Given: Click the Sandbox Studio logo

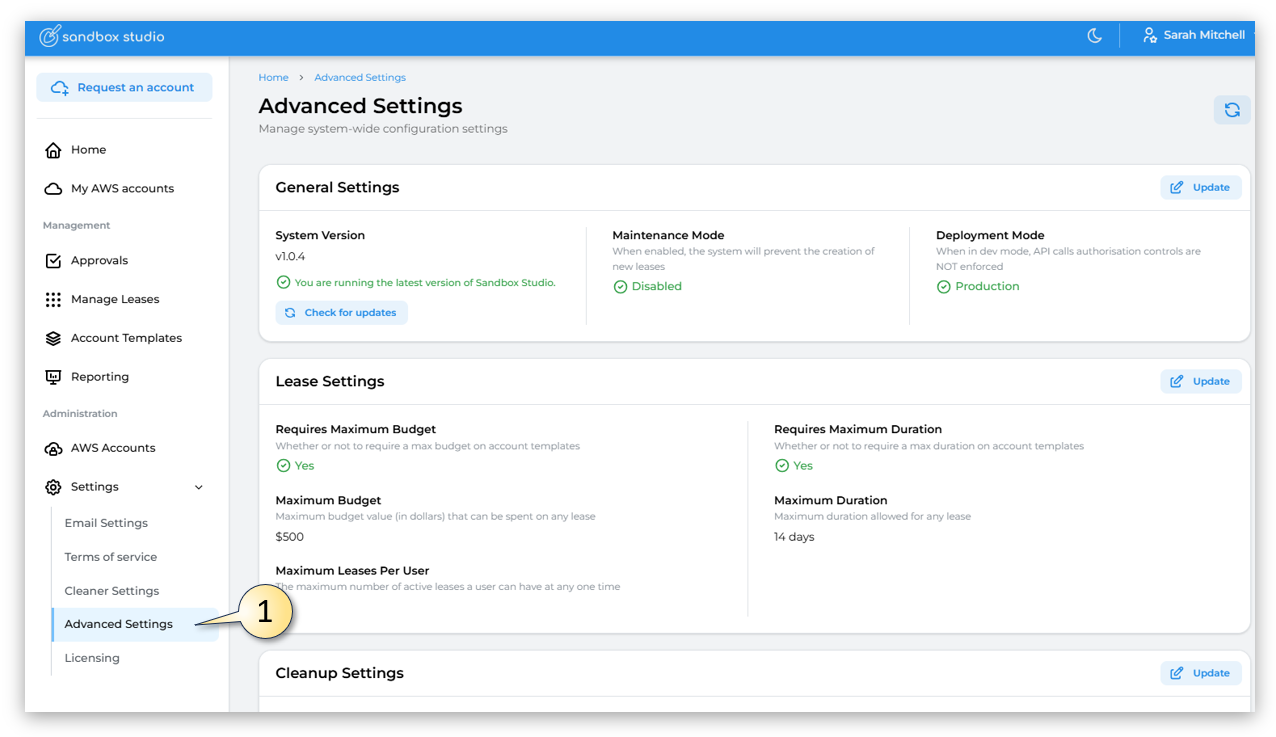Looking at the screenshot, I should [x=102, y=37].
